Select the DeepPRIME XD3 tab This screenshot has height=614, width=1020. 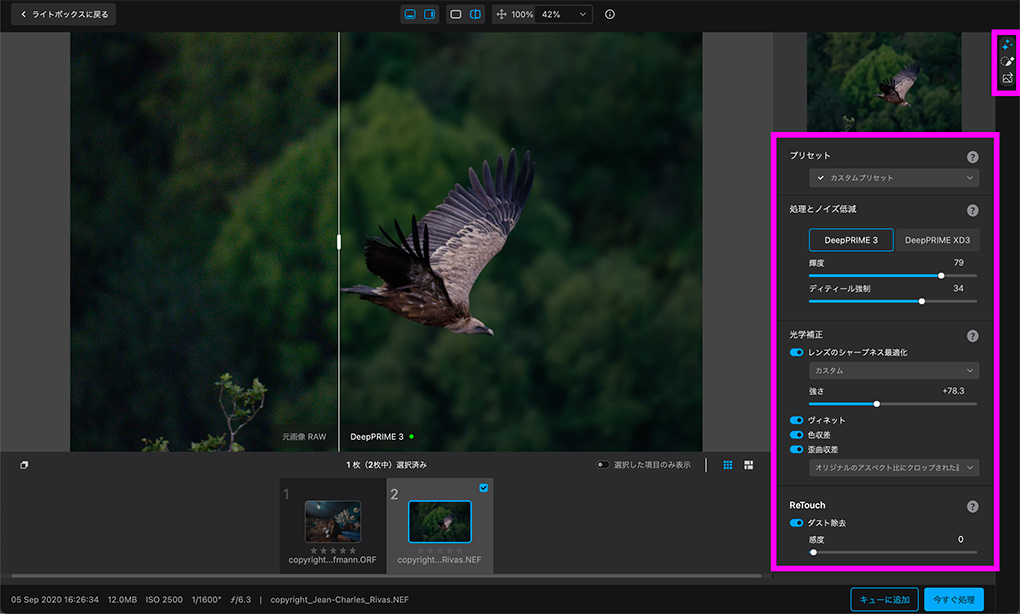click(x=936, y=240)
